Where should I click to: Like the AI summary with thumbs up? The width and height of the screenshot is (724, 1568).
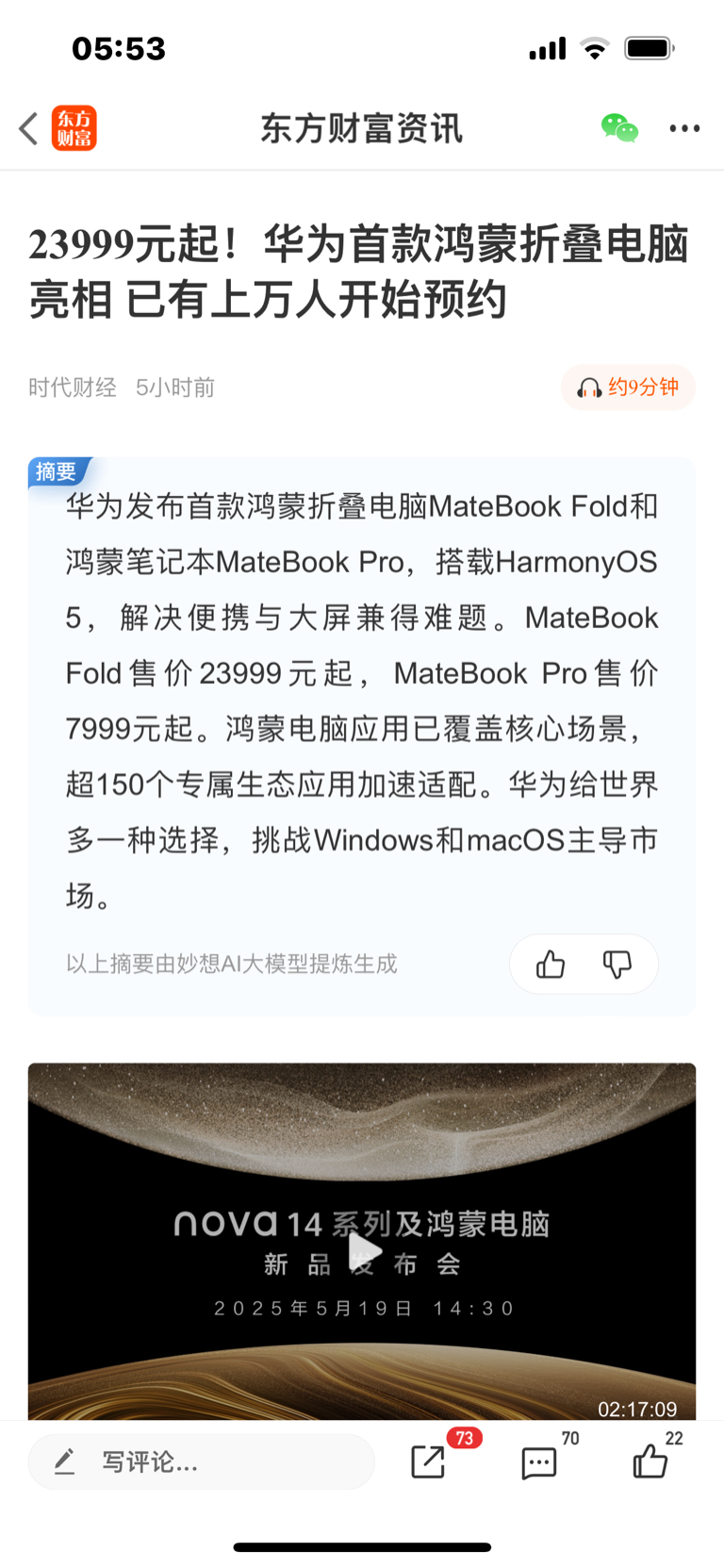[x=551, y=964]
